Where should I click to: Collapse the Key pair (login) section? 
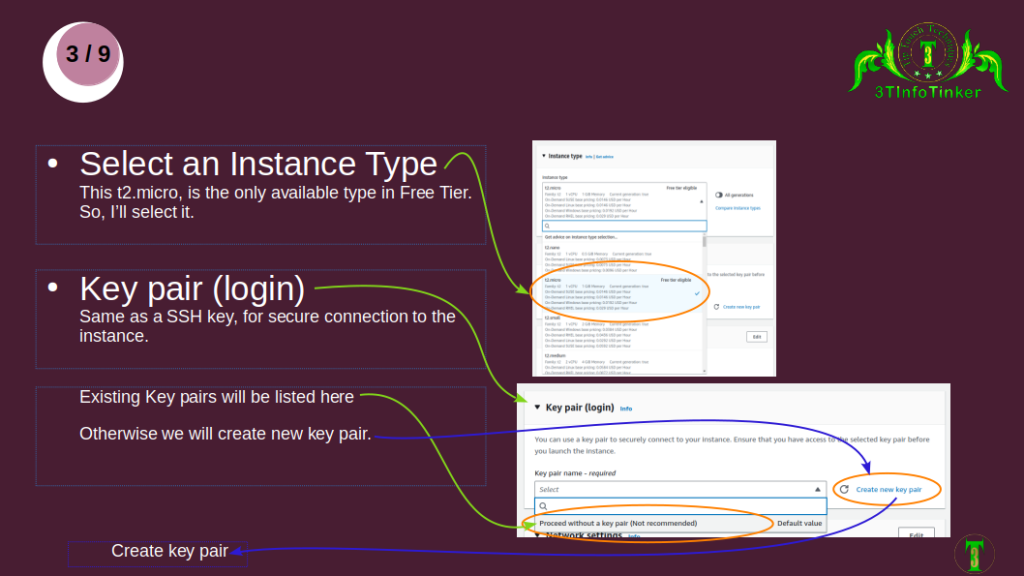click(538, 407)
